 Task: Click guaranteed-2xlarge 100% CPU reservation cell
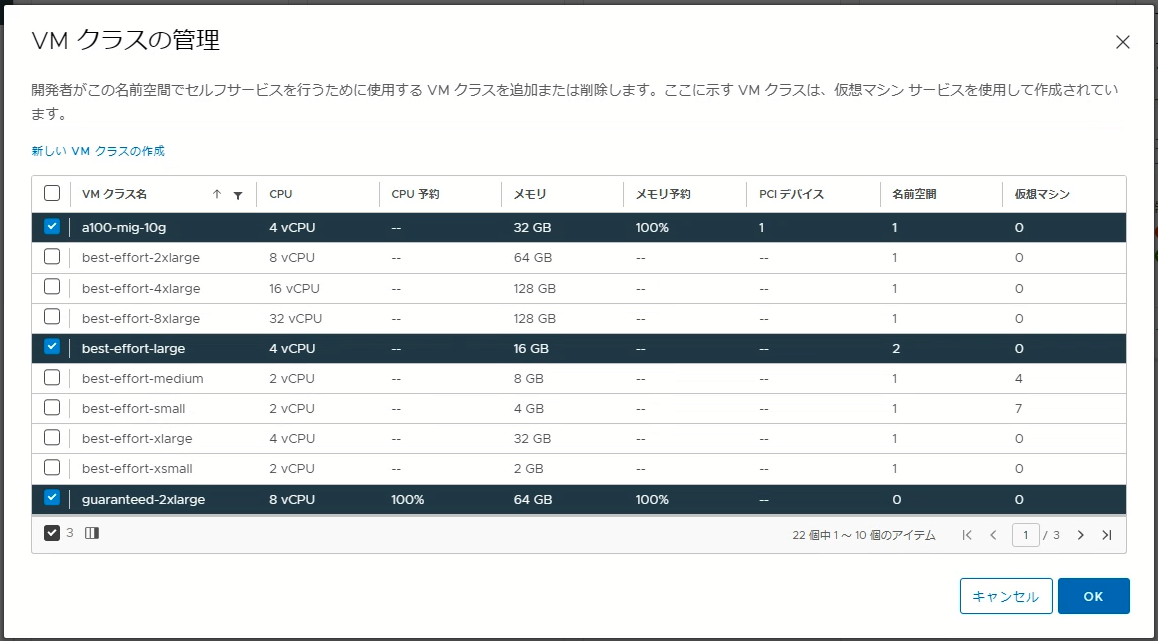(x=408, y=499)
